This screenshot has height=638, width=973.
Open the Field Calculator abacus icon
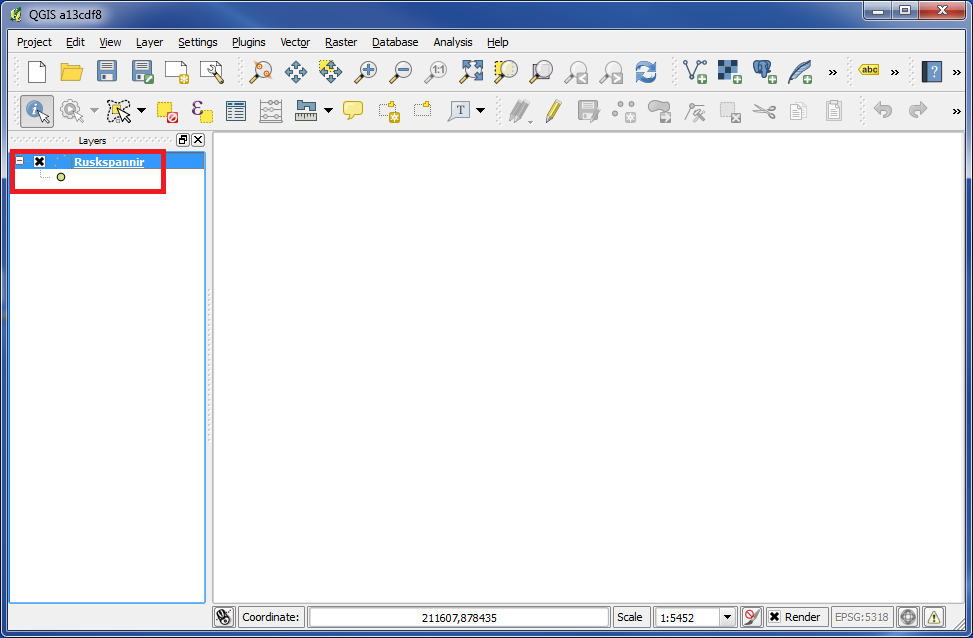tap(271, 112)
